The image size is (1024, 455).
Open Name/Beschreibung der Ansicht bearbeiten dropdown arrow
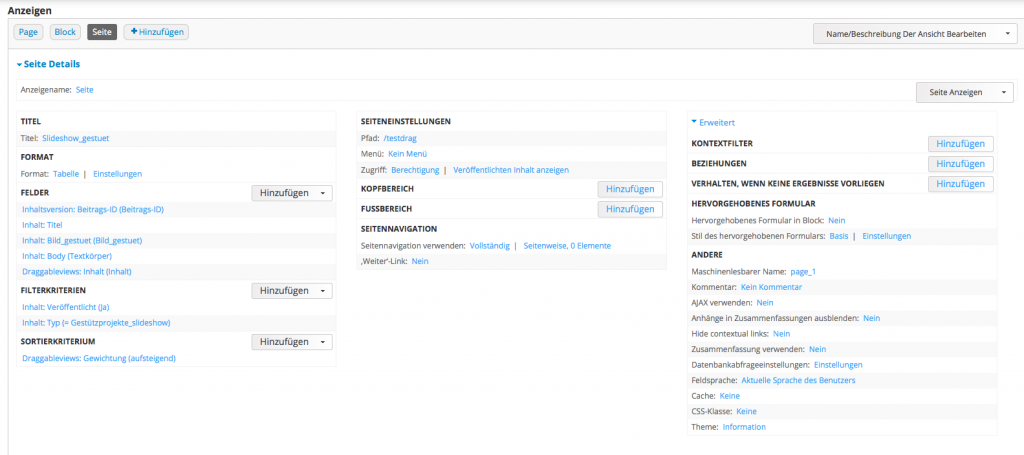tap(1007, 34)
